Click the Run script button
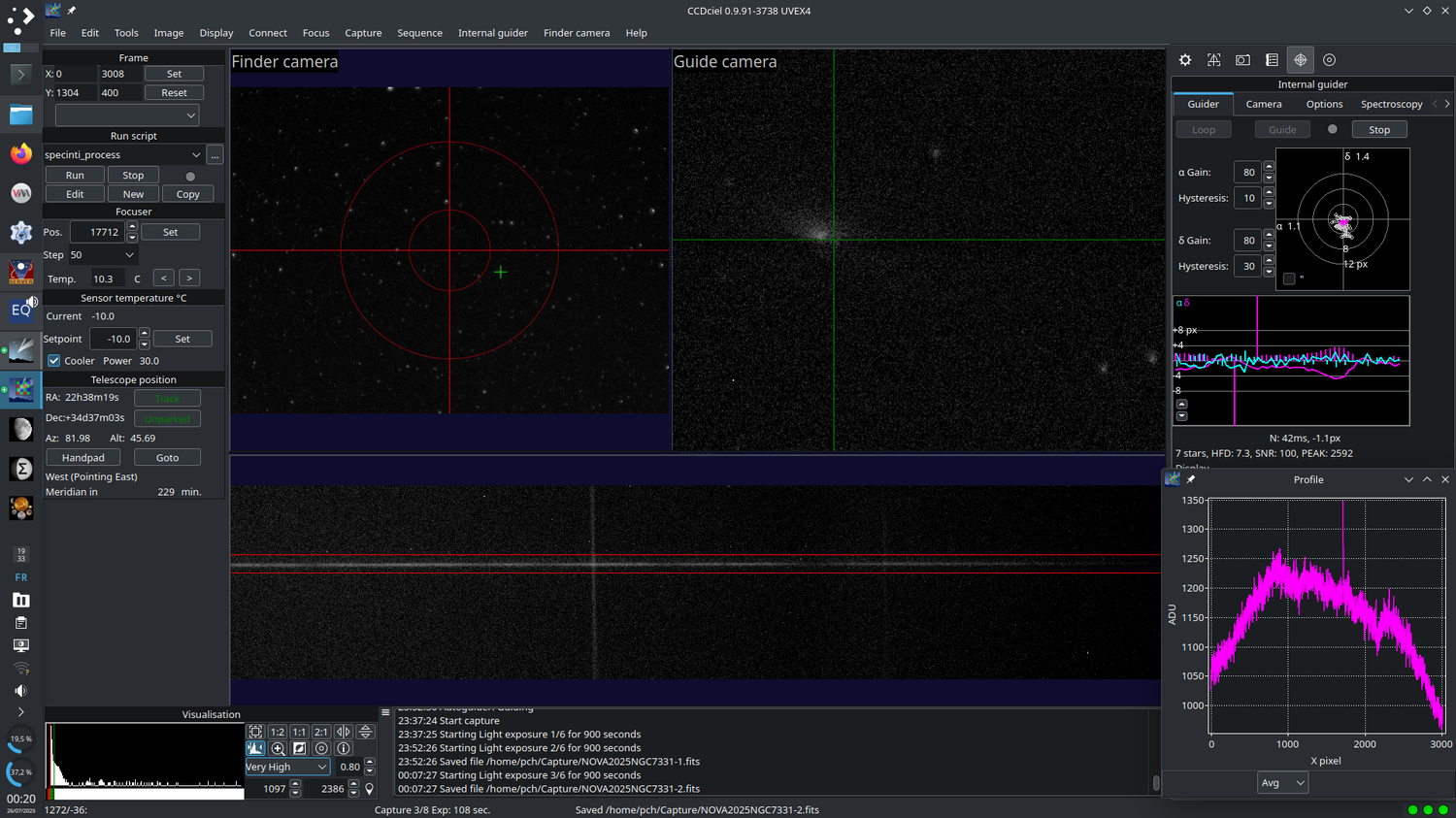The image size is (1456, 818). [x=75, y=176]
